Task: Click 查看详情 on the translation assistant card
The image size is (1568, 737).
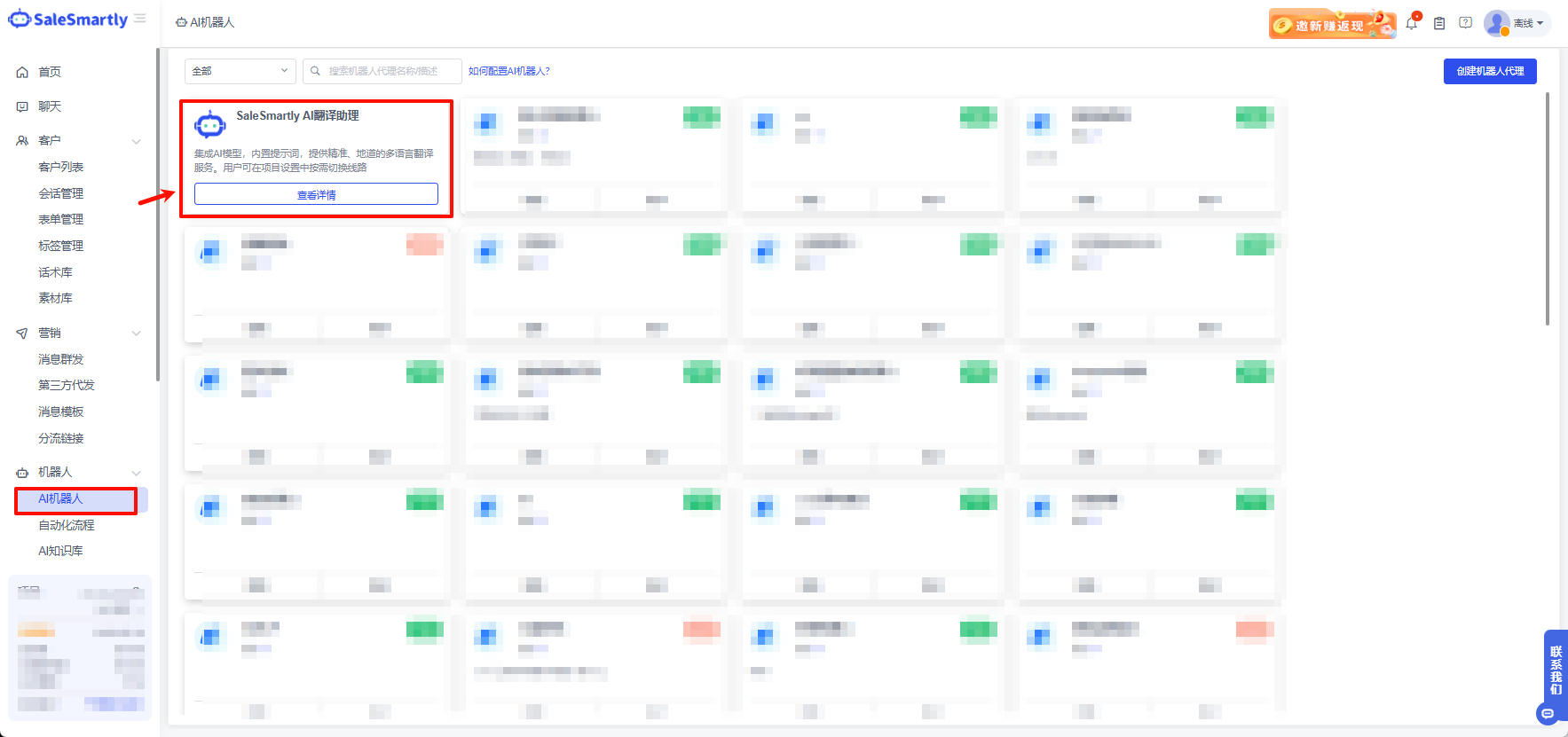Action: [x=316, y=195]
